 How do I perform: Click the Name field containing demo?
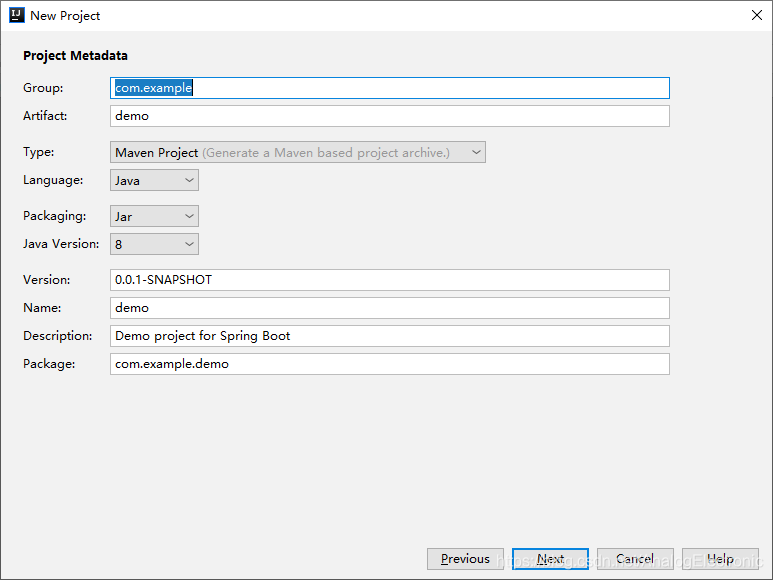pos(389,308)
